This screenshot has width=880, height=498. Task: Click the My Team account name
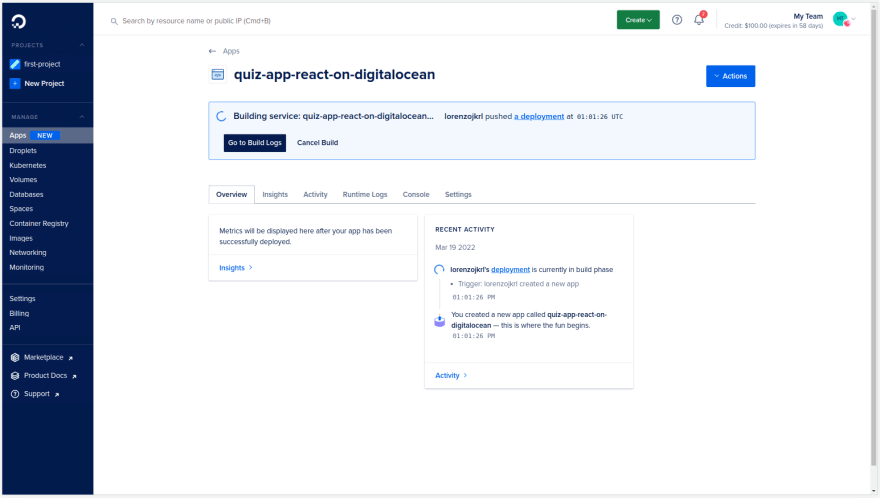tap(808, 16)
